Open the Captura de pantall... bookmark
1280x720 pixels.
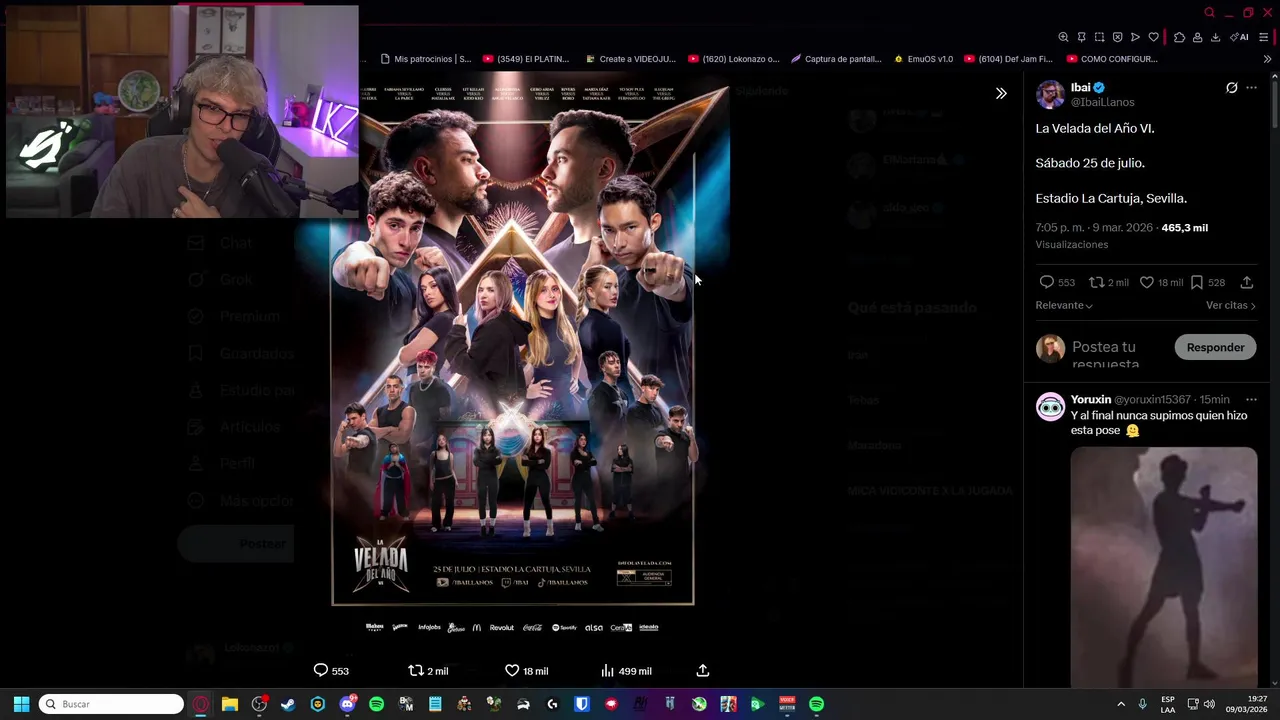pyautogui.click(x=836, y=59)
